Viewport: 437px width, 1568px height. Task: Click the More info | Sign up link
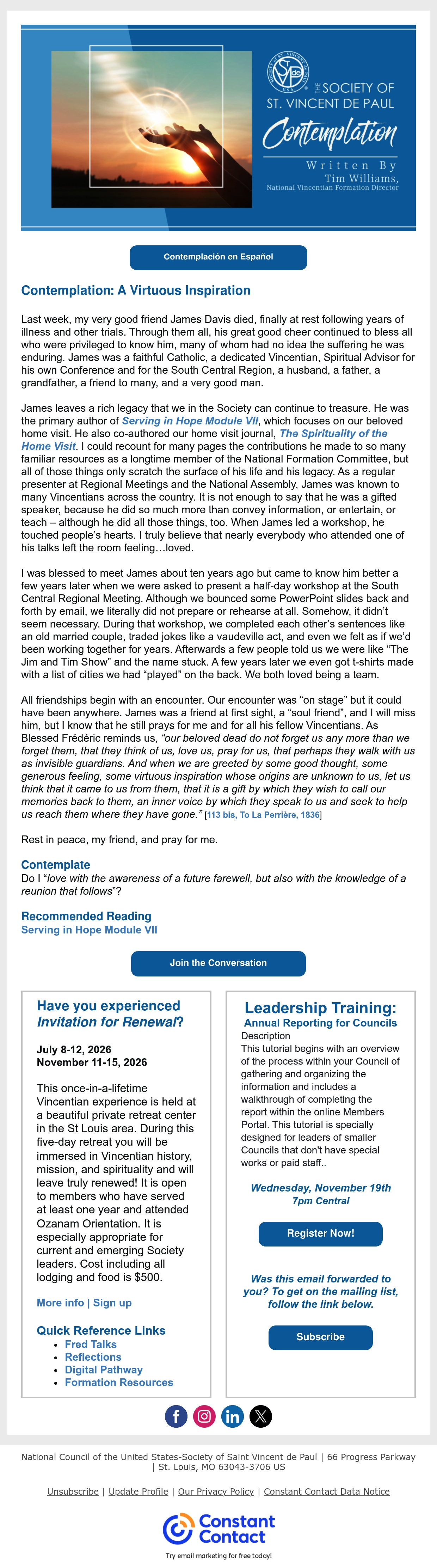click(84, 1303)
